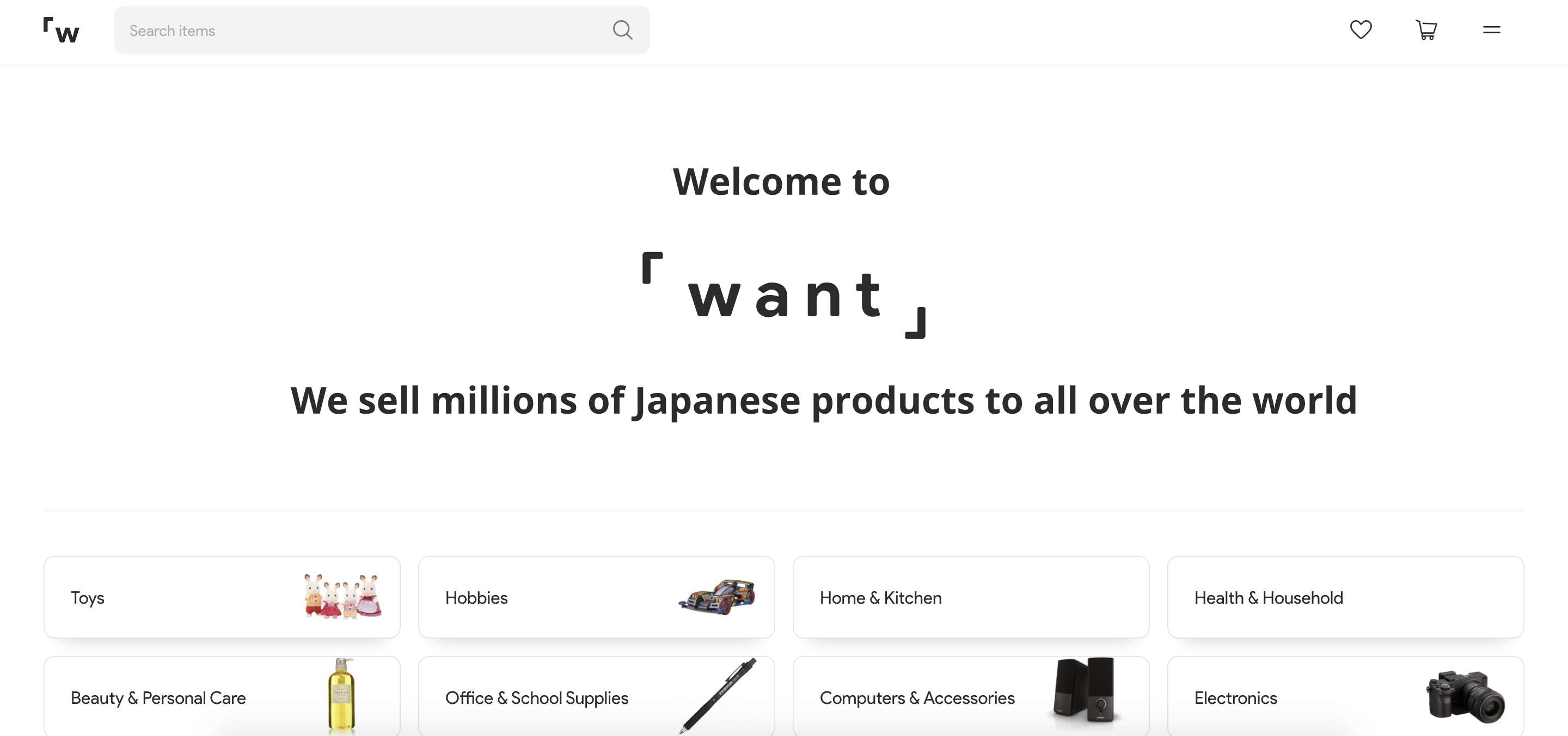Go to the Electronics category
Viewport: 1568px width, 736px height.
1345,696
